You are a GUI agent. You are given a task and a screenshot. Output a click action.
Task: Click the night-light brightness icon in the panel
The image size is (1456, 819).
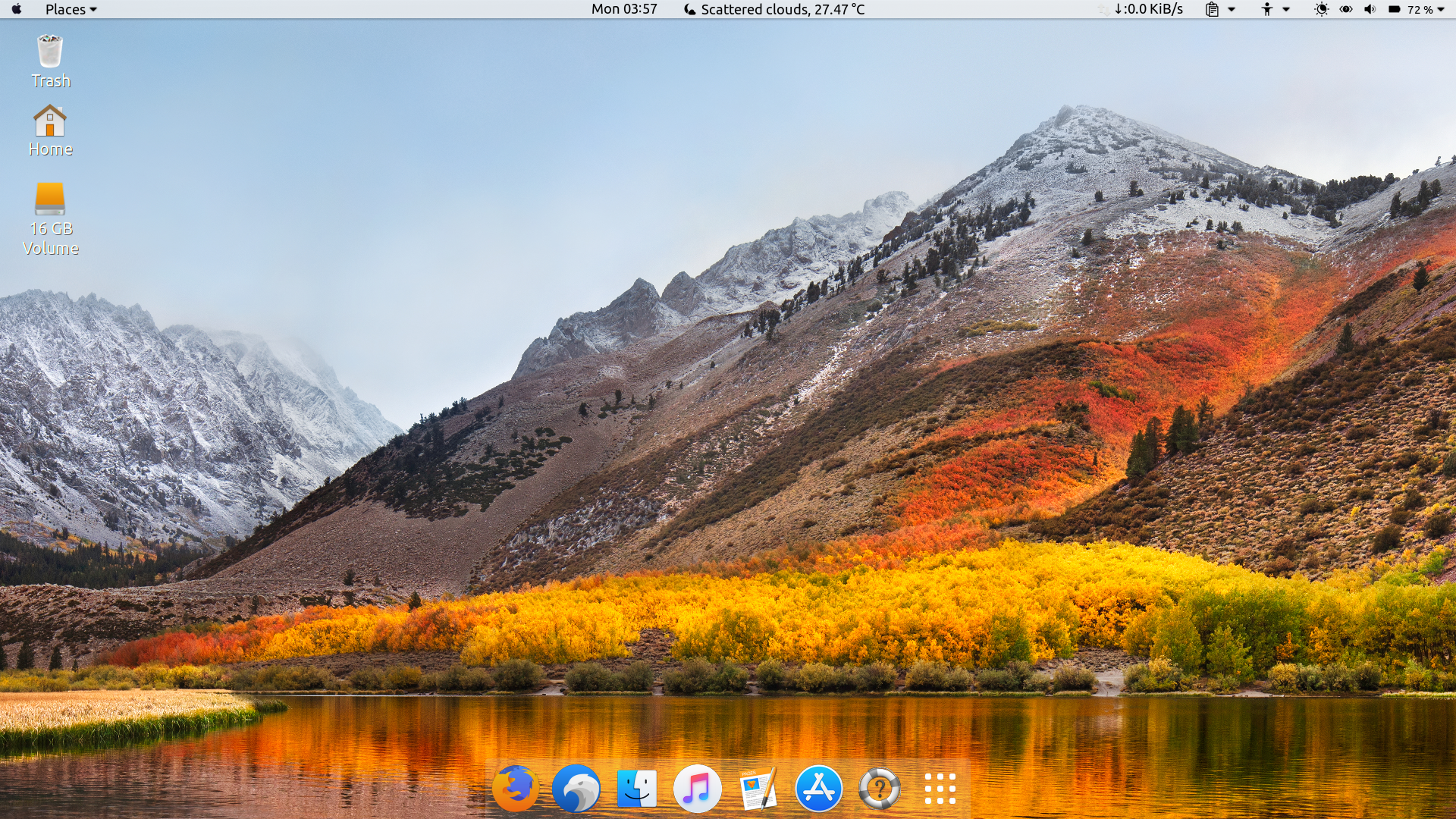pyautogui.click(x=1320, y=10)
